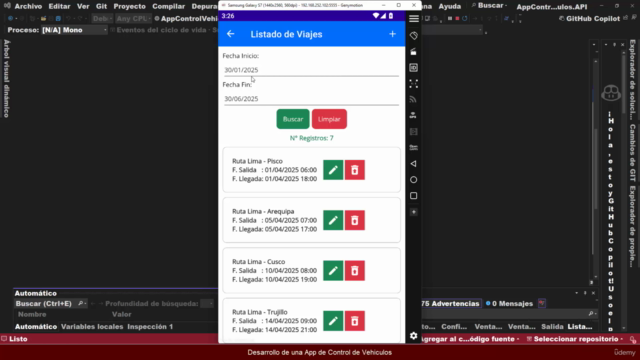Click Agregar al código fuente status button

pos(469,339)
